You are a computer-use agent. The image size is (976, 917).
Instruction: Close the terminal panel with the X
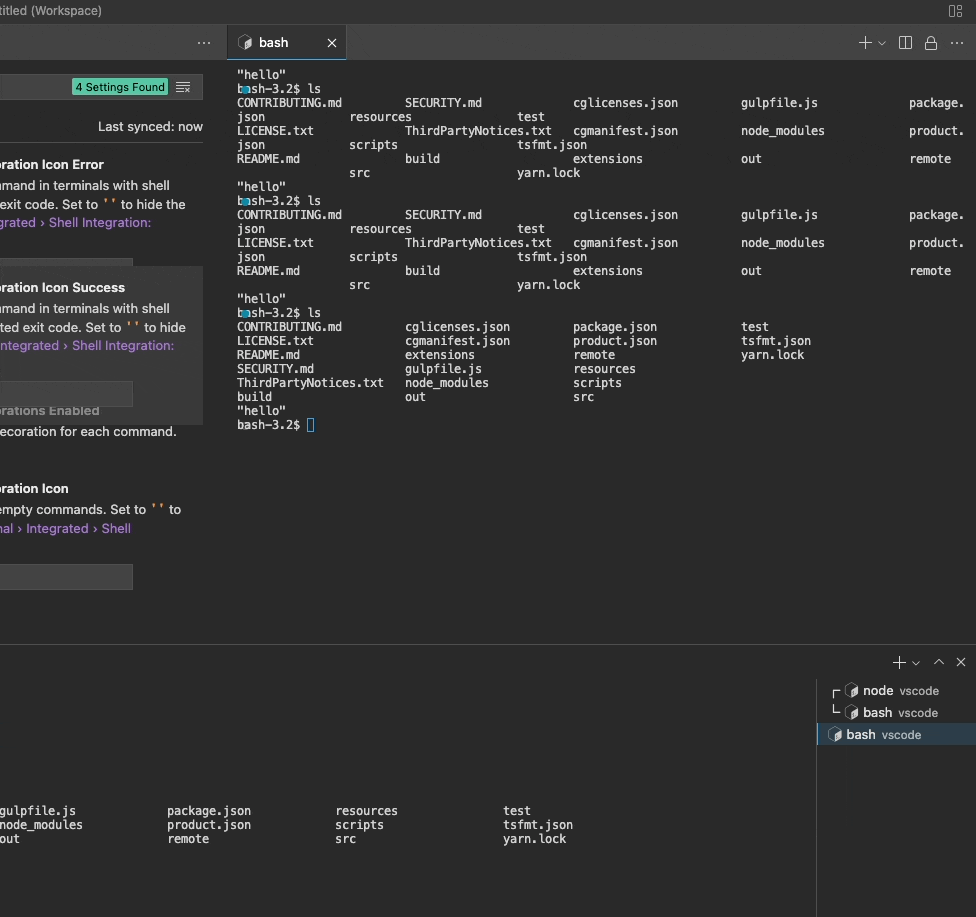pos(960,661)
